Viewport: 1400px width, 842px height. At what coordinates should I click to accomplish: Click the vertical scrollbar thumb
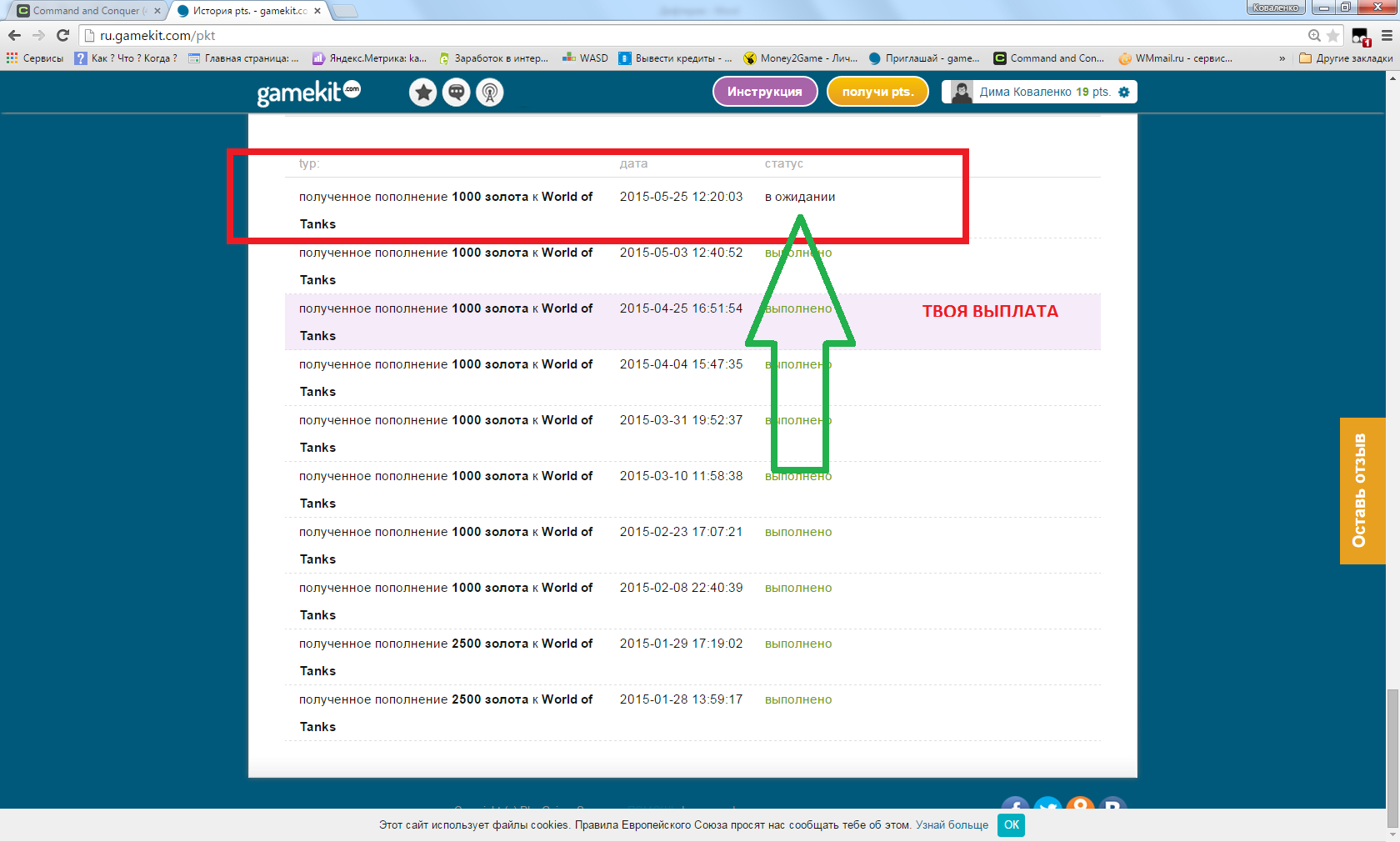click(x=1392, y=759)
